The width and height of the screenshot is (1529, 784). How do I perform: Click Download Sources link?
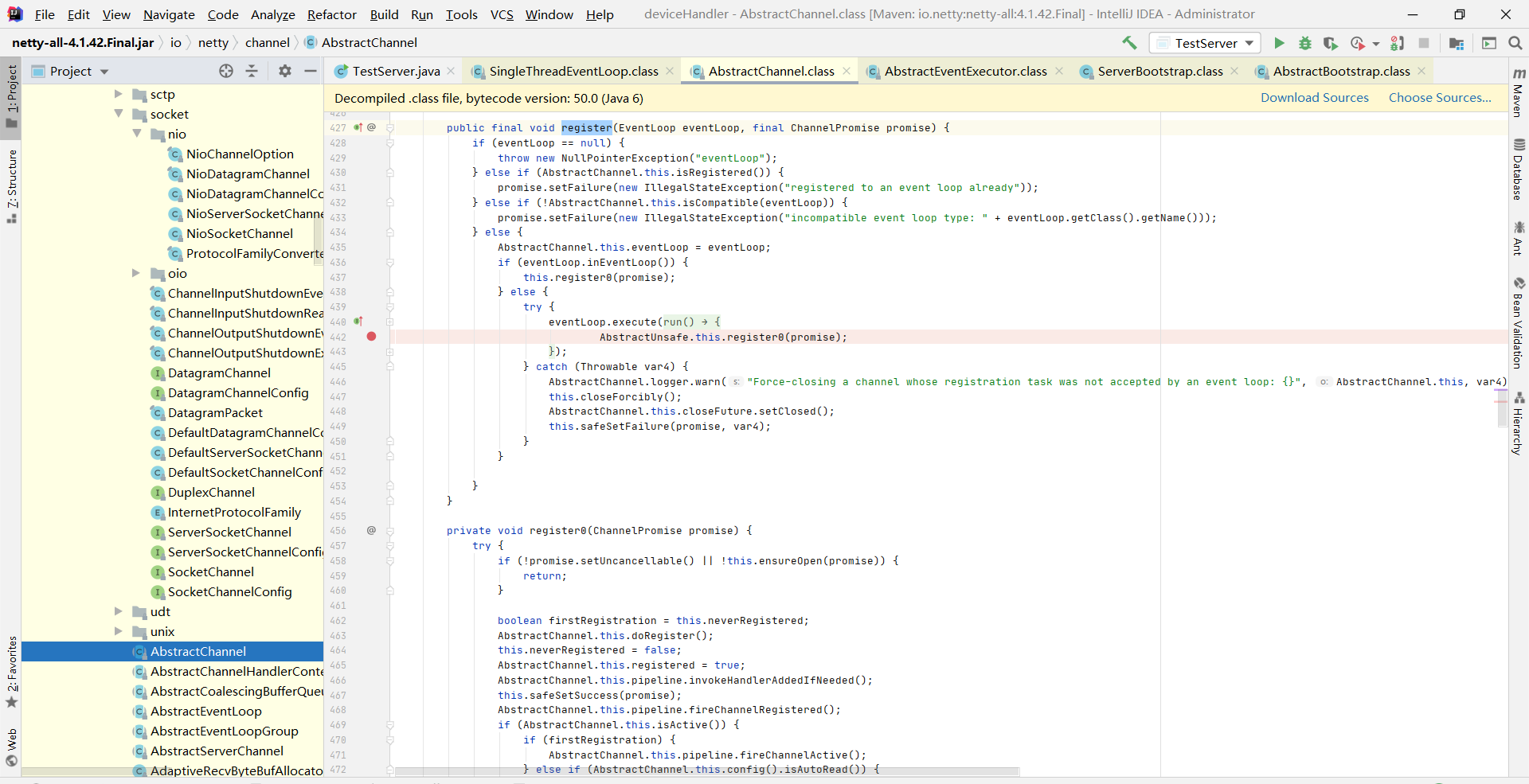(x=1314, y=97)
